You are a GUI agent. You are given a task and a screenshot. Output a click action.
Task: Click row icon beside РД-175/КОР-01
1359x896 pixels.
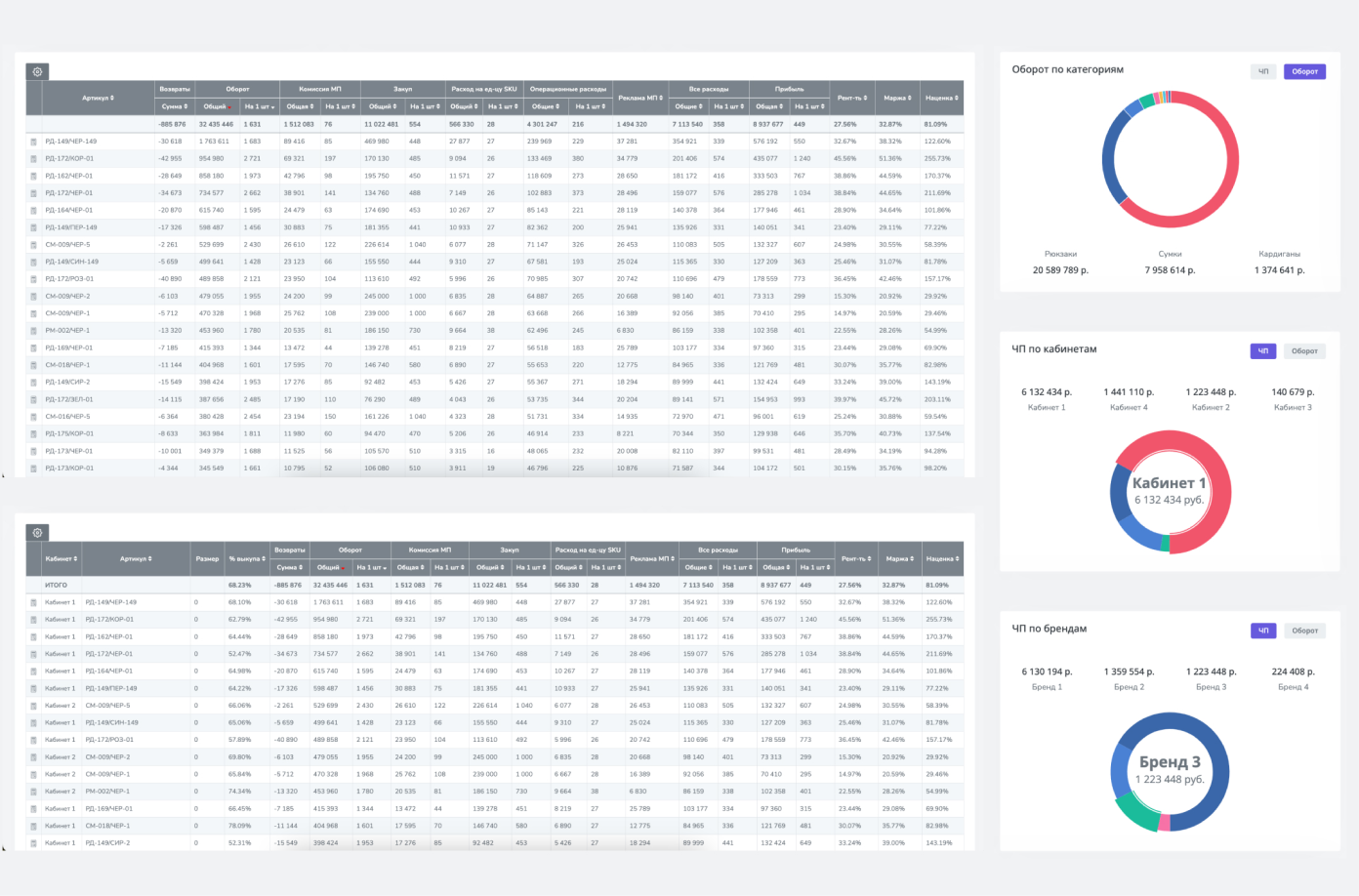[34, 433]
